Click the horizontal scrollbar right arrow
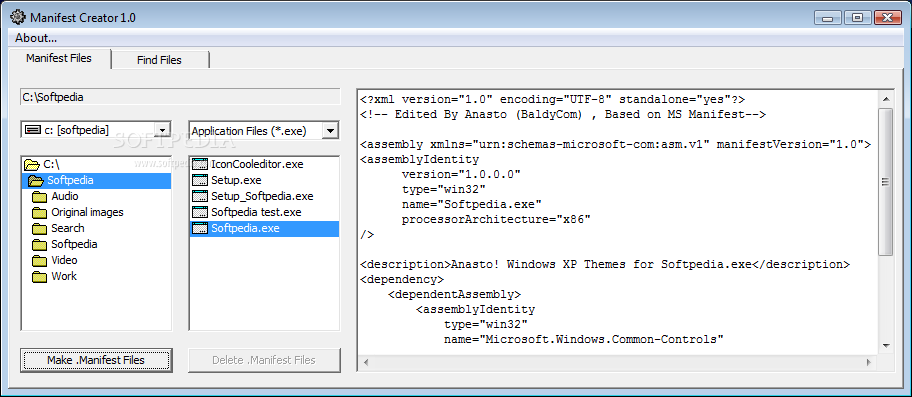The height and width of the screenshot is (397, 912). click(x=869, y=362)
